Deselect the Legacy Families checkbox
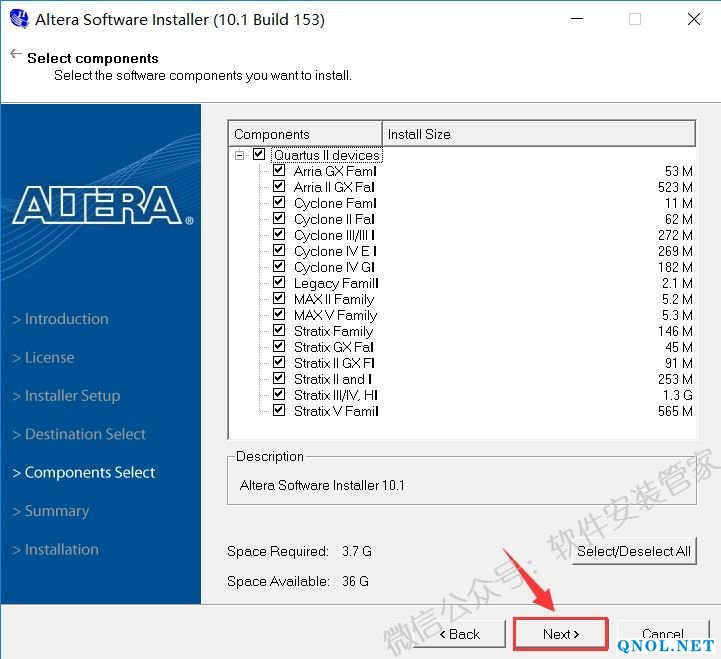The image size is (721, 659). click(x=279, y=283)
